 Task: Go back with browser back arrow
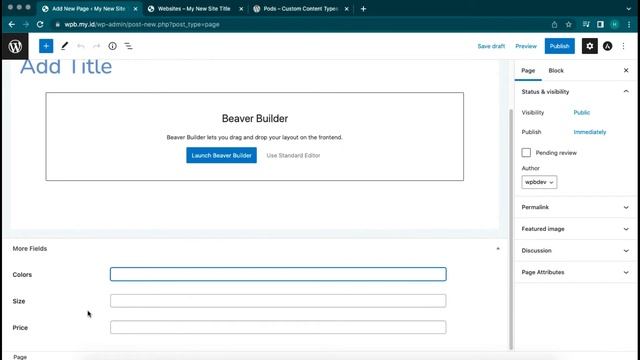[11, 24]
